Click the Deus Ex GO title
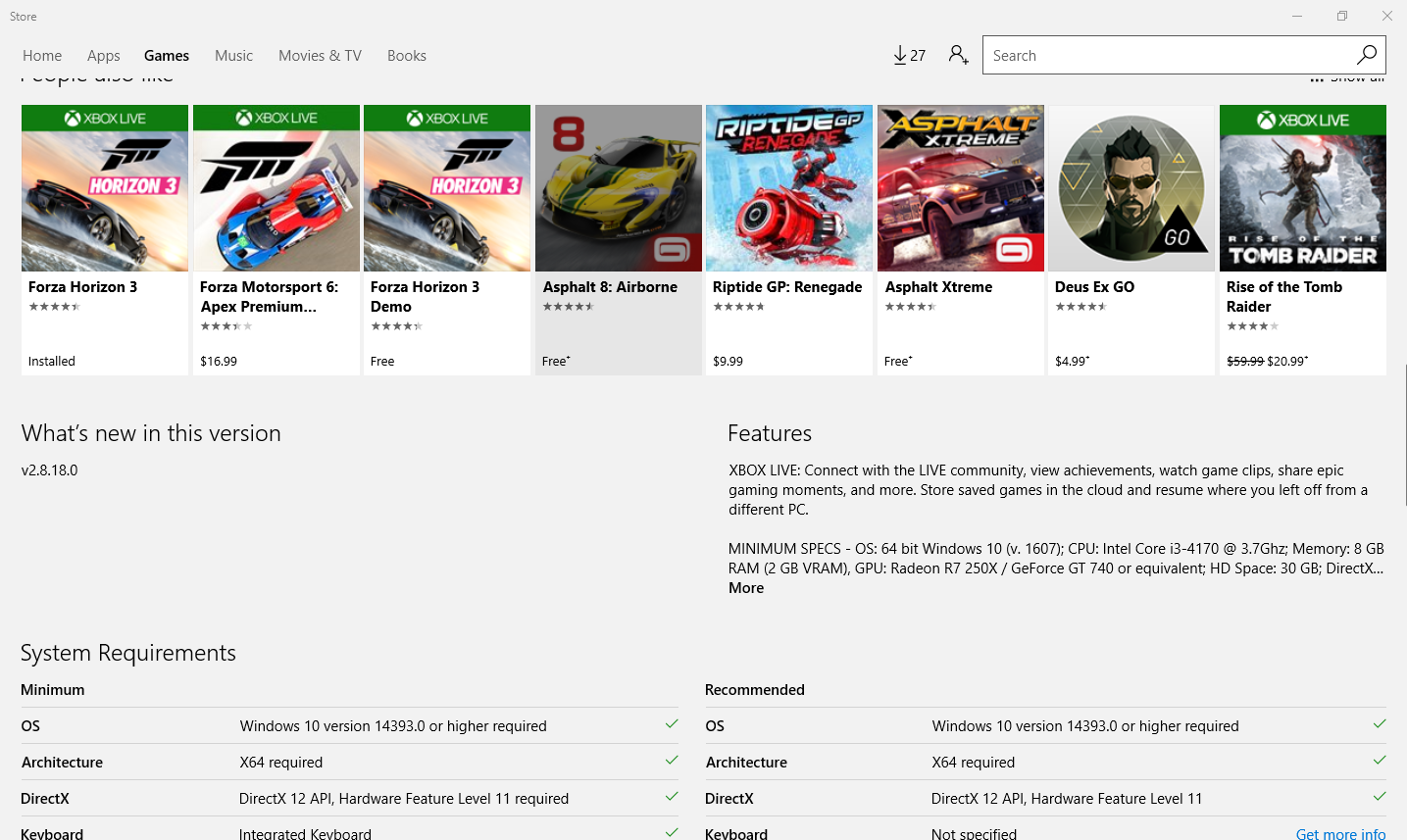Viewport: 1407px width, 840px height. pos(1094,287)
